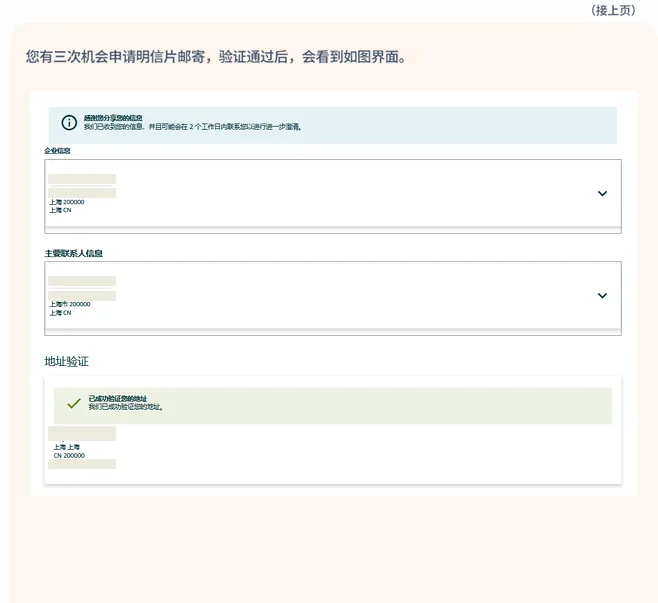Viewport: 658px width, 603px height.
Task: Click the (接上页) note at top right
Action: pos(613,10)
